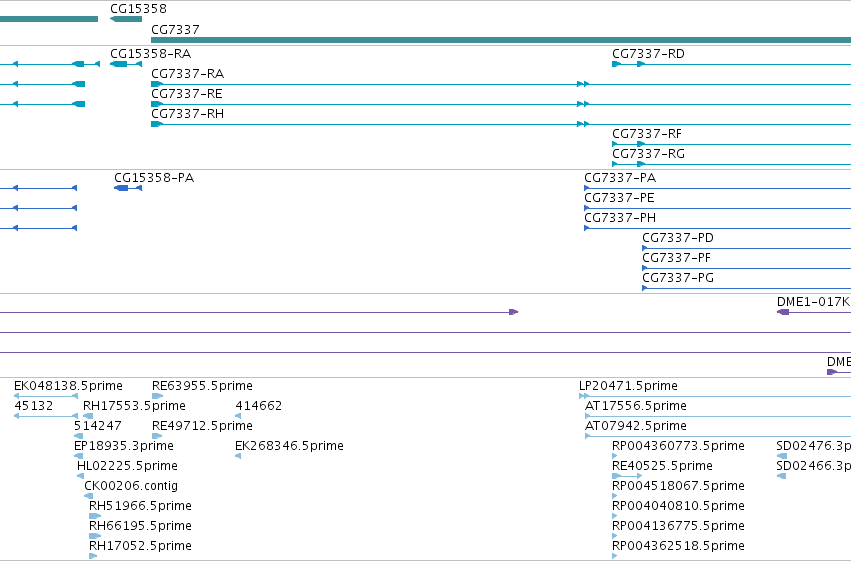Click EK268346.5prime EST label
Screen dimensions: 851x561
point(289,446)
